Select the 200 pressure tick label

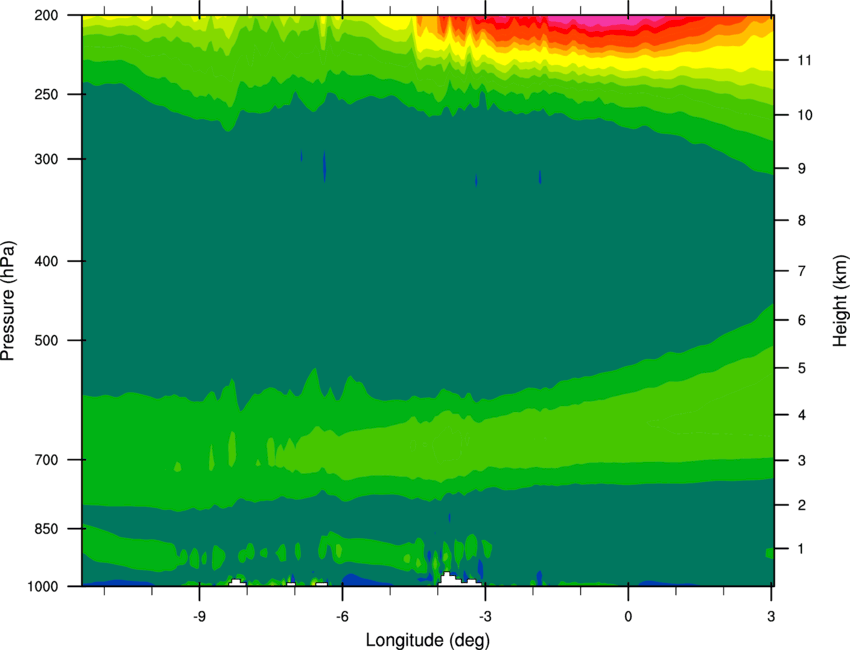(x=46, y=15)
